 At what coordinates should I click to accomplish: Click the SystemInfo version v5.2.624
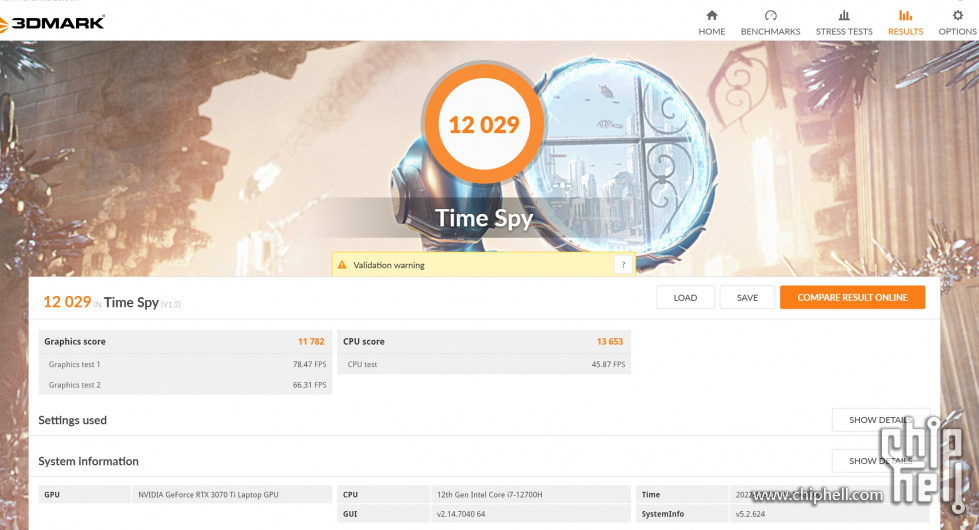(750, 514)
